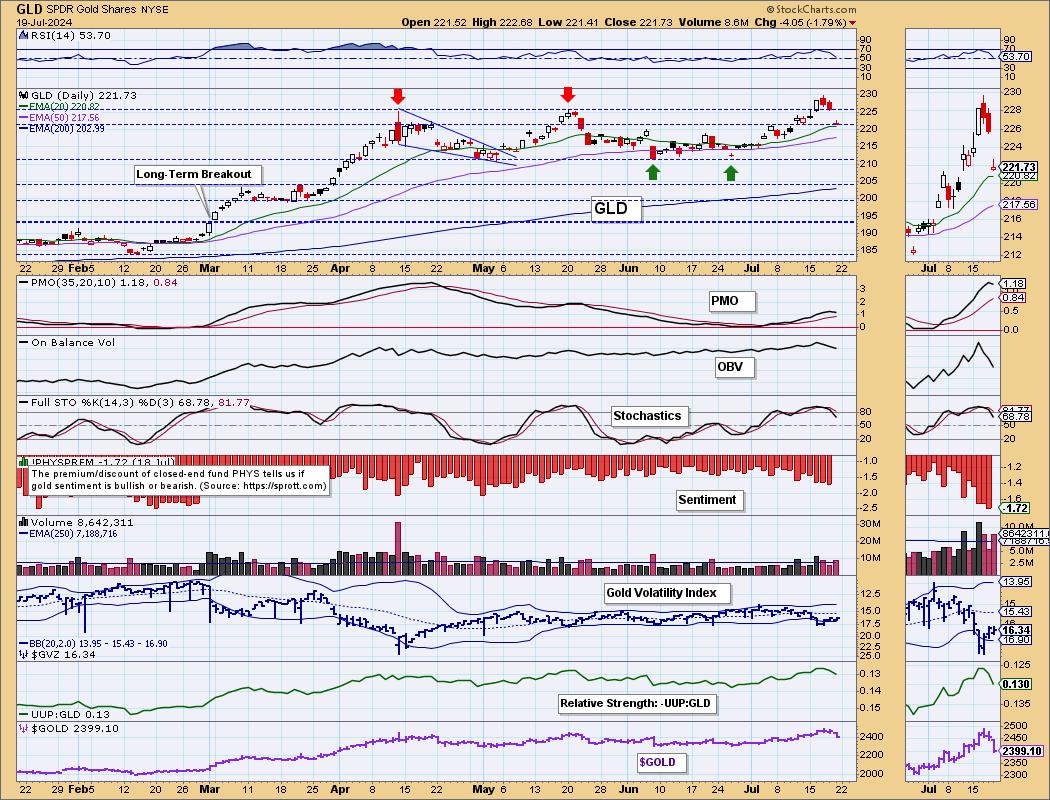
Task: Click the GLD (Daily) 221.73 legend
Action: [78, 96]
